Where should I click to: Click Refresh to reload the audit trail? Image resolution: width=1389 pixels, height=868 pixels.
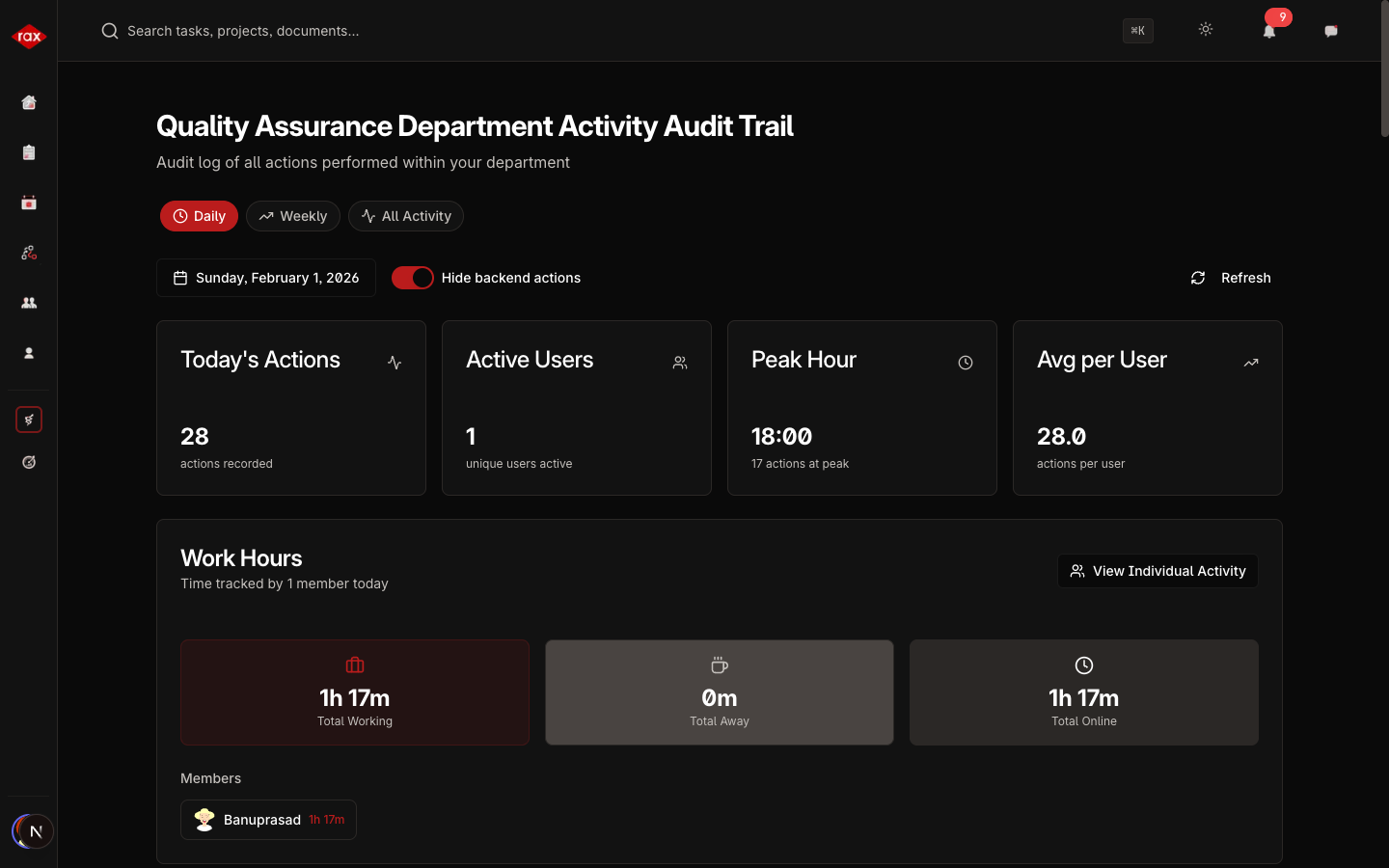point(1231,278)
